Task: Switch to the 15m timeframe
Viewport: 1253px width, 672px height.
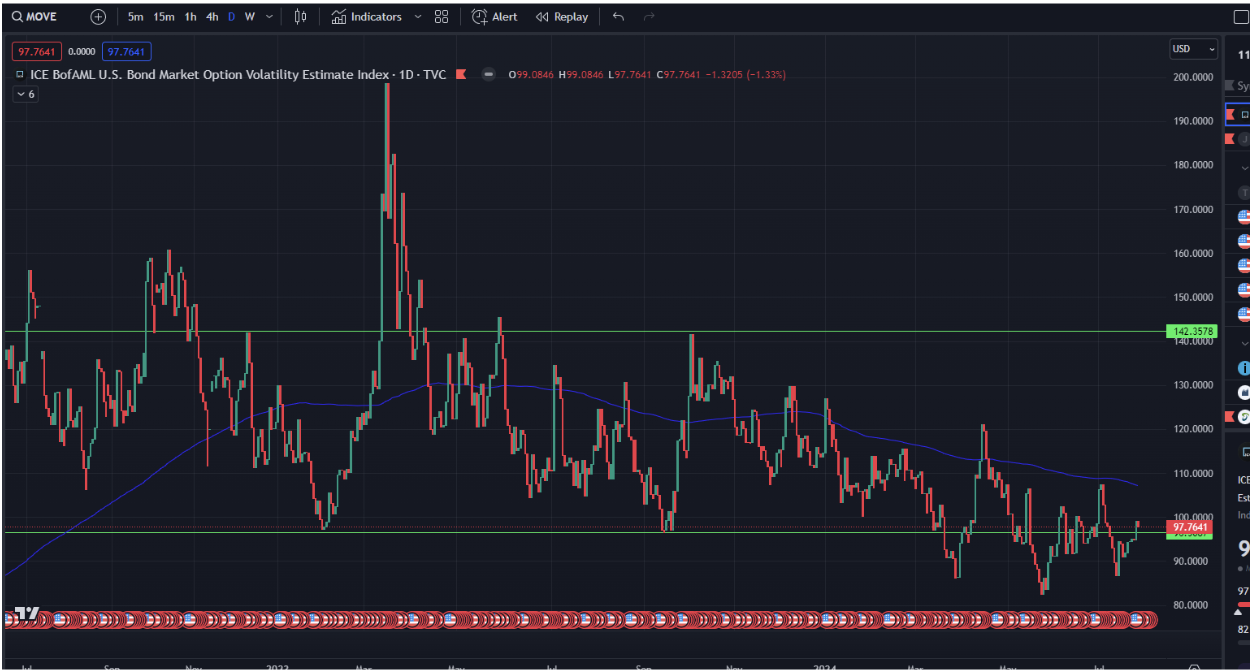Action: [164, 17]
